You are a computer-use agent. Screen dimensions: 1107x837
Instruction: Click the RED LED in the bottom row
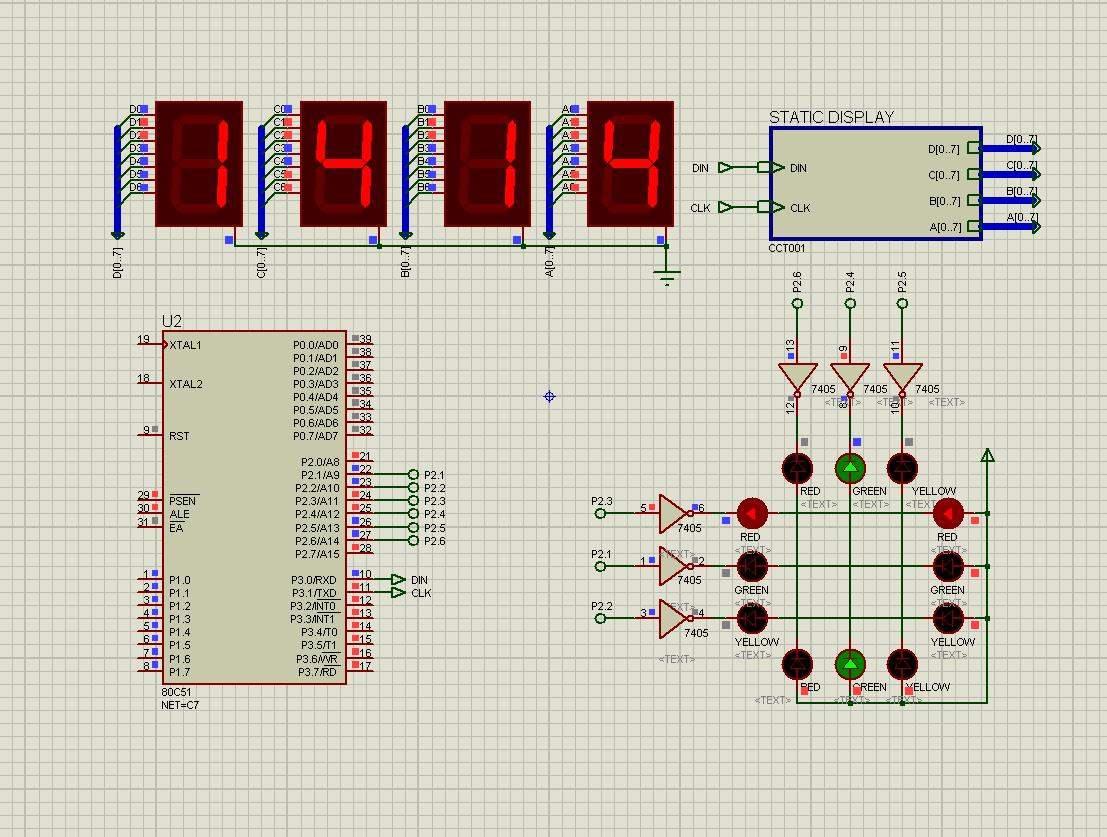coord(798,664)
